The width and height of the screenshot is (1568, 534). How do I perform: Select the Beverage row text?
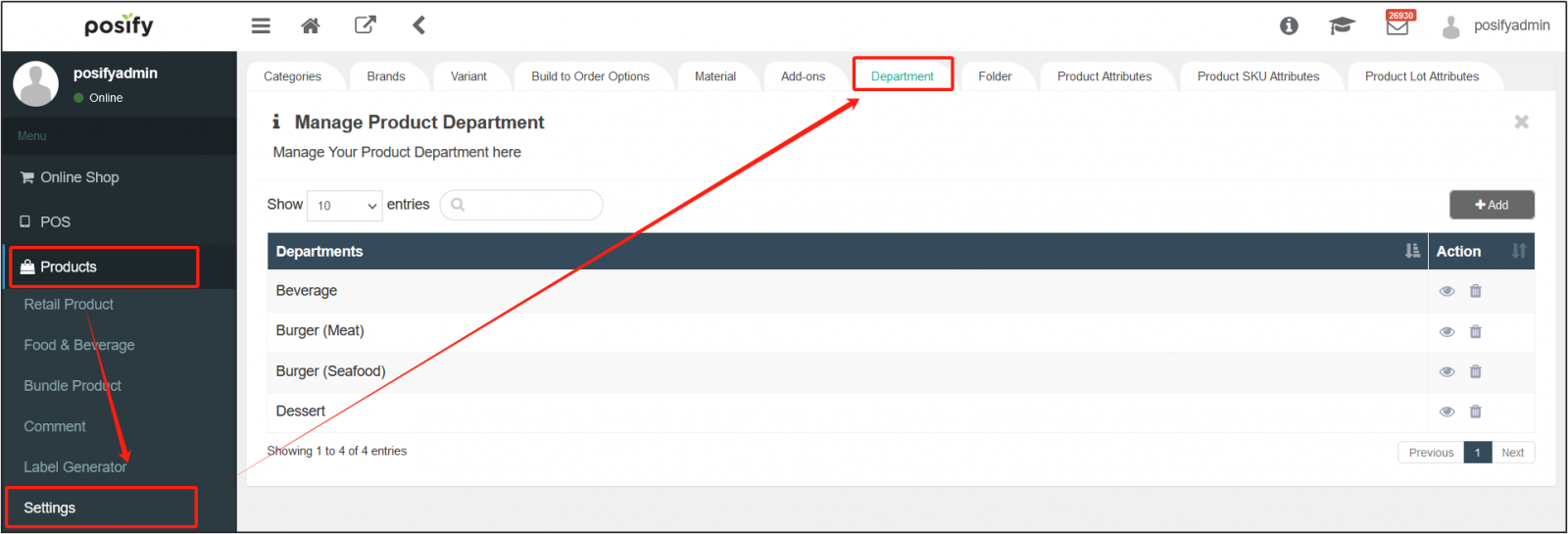click(x=307, y=291)
